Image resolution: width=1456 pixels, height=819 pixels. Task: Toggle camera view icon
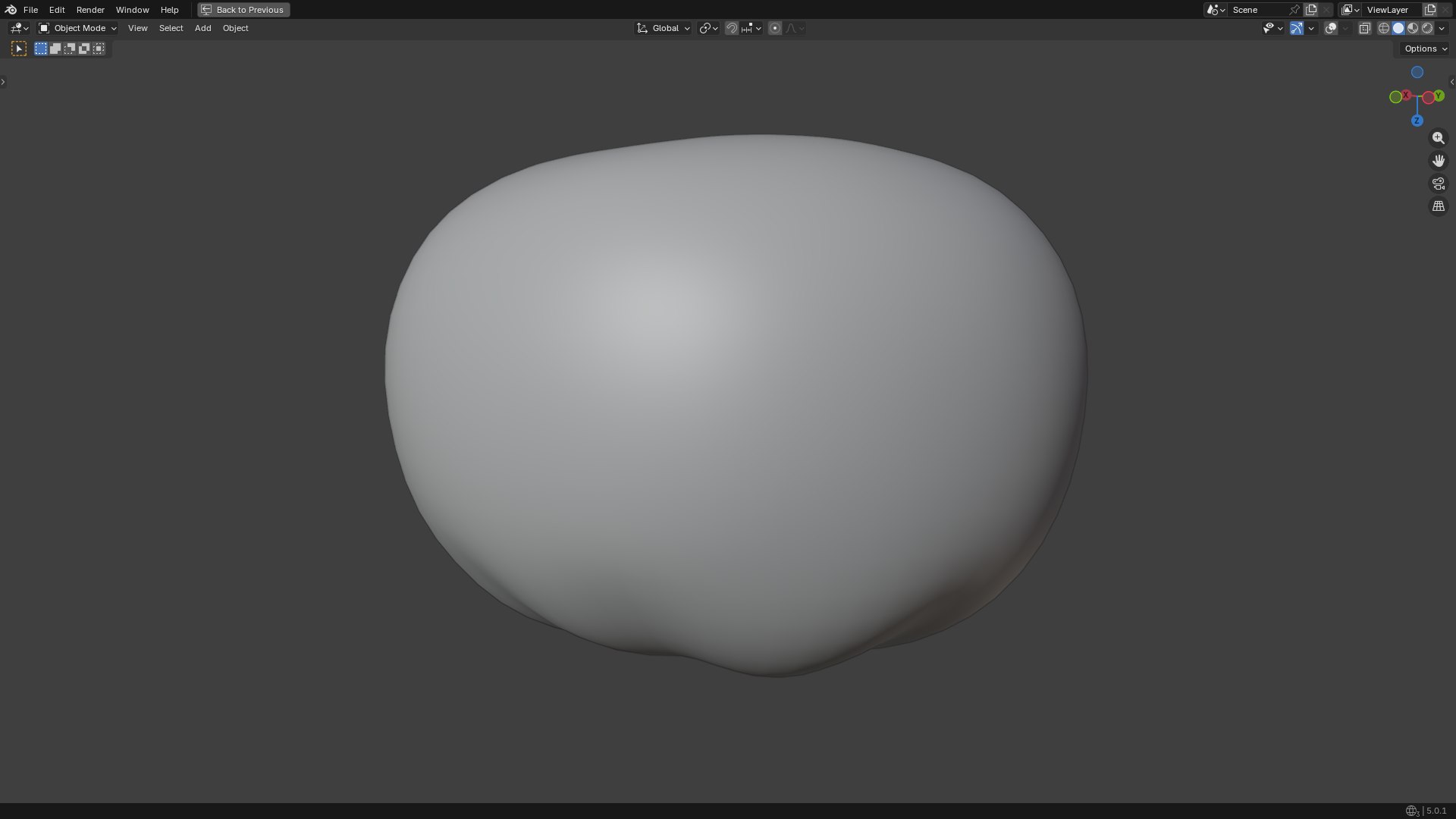point(1439,184)
